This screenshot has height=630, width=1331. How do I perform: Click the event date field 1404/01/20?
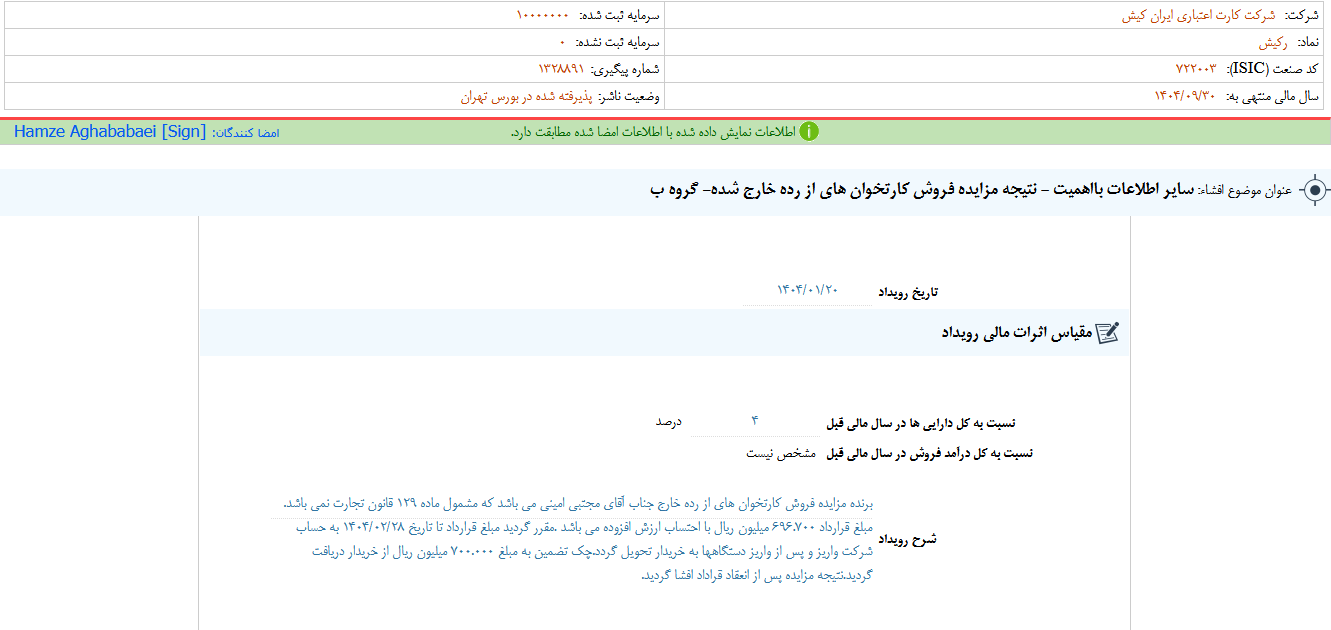click(x=807, y=290)
